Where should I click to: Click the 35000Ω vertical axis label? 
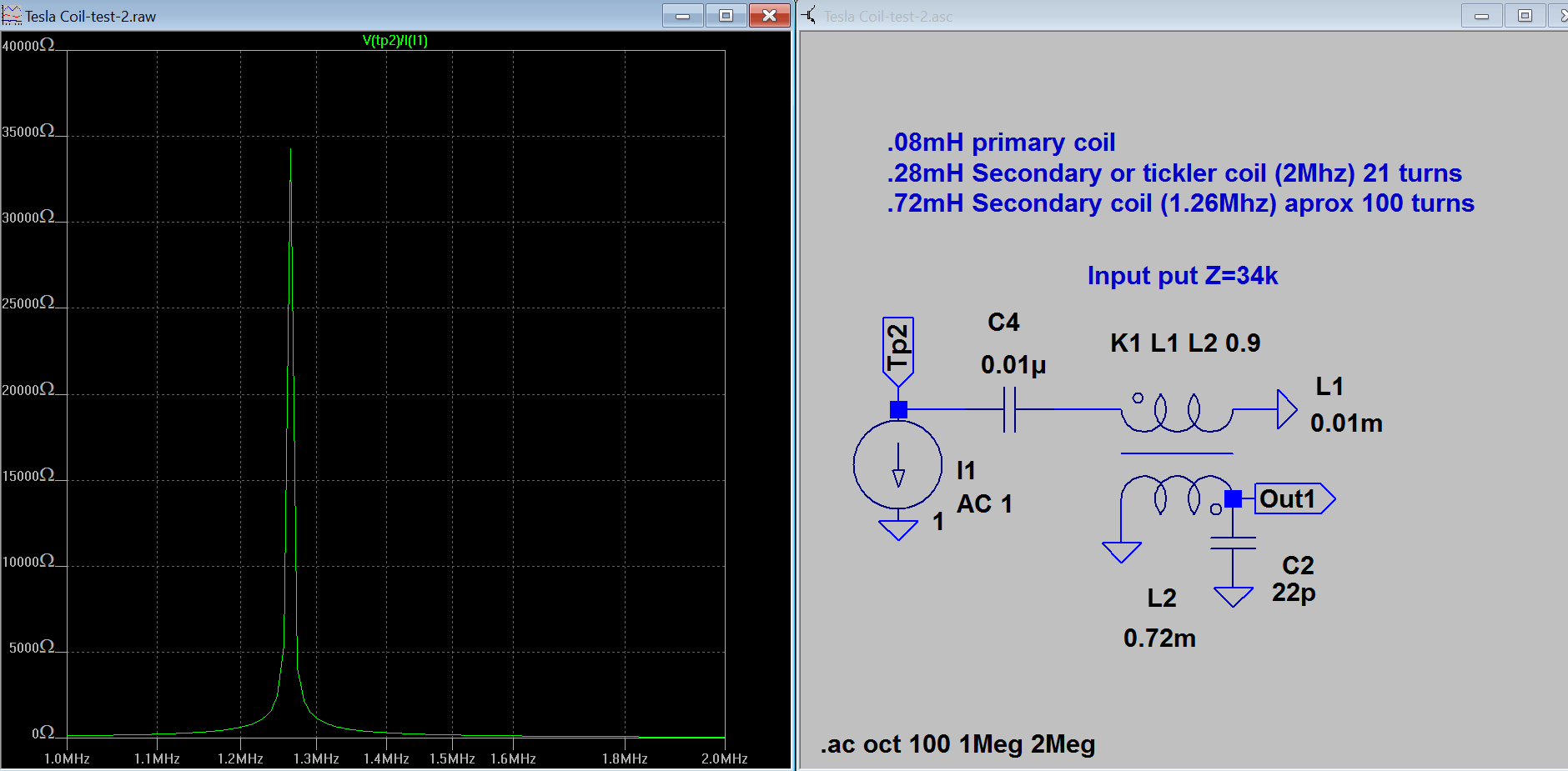coord(28,131)
